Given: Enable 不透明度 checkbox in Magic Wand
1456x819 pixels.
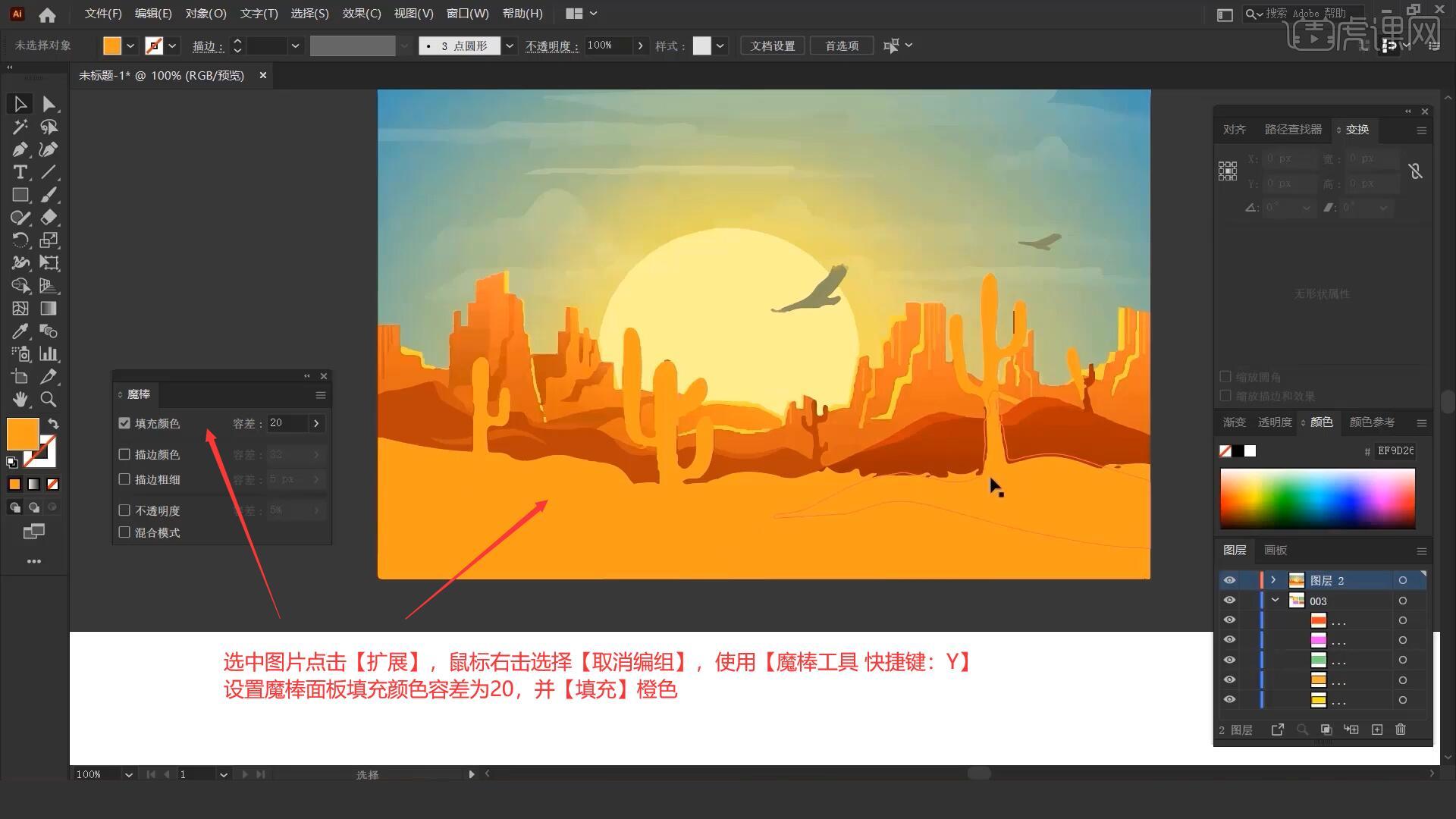Looking at the screenshot, I should click(x=125, y=510).
